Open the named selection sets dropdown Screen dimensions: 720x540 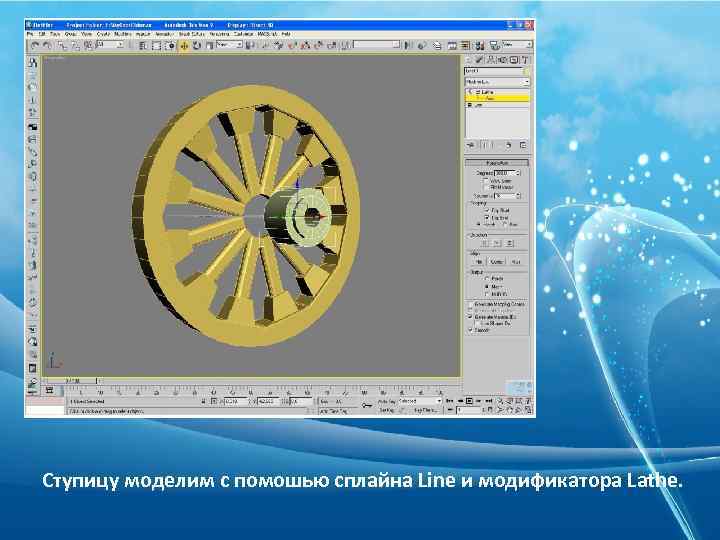[x=376, y=45]
